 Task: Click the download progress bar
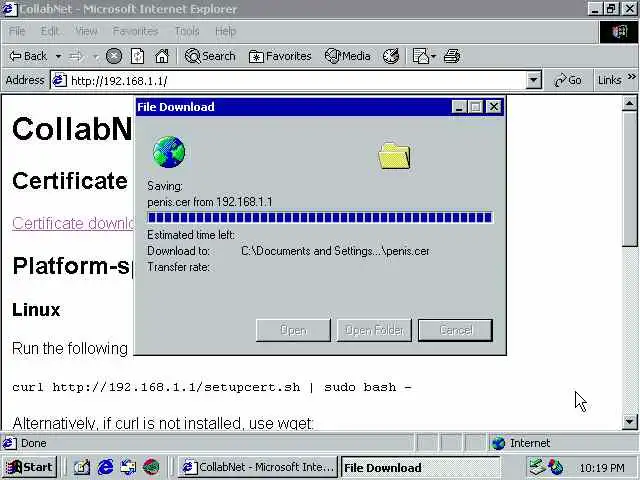pos(320,217)
